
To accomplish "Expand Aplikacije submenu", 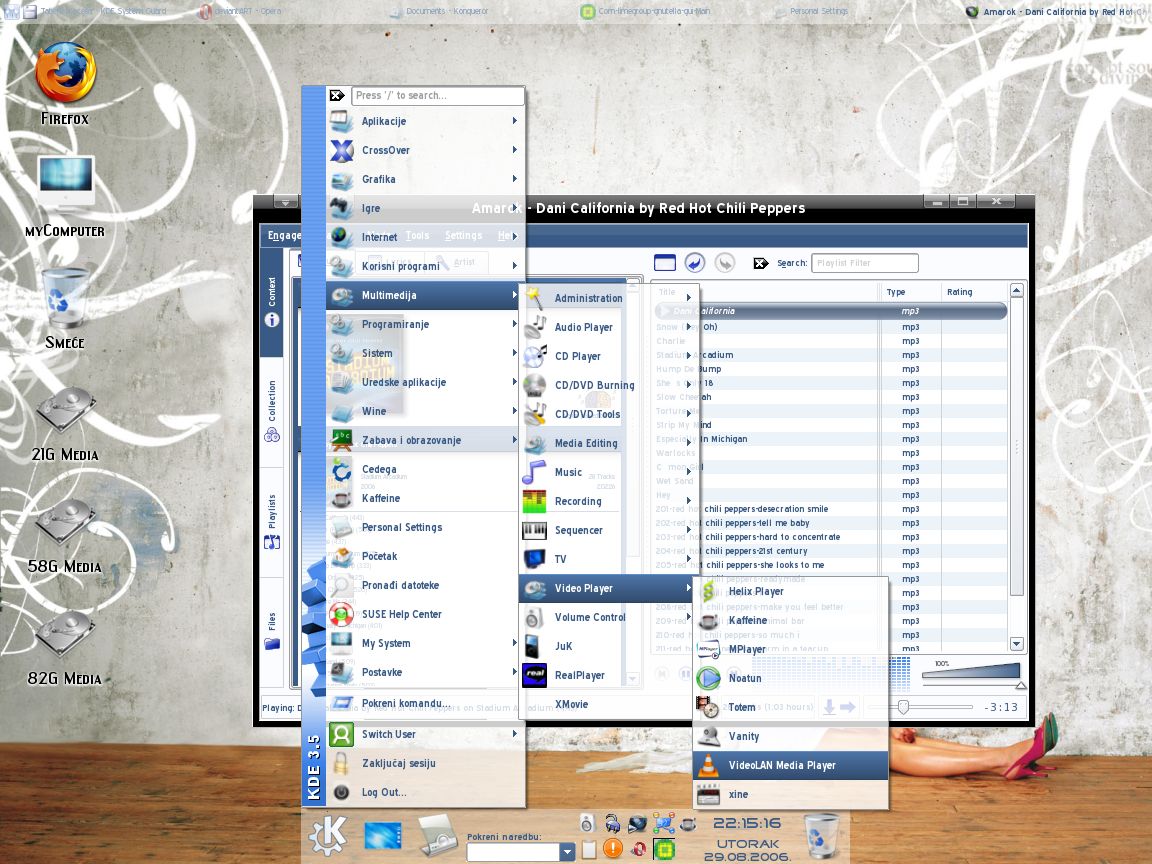I will point(425,121).
